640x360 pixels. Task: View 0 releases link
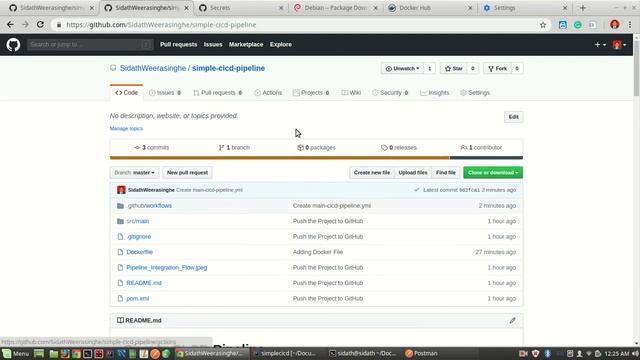point(399,148)
